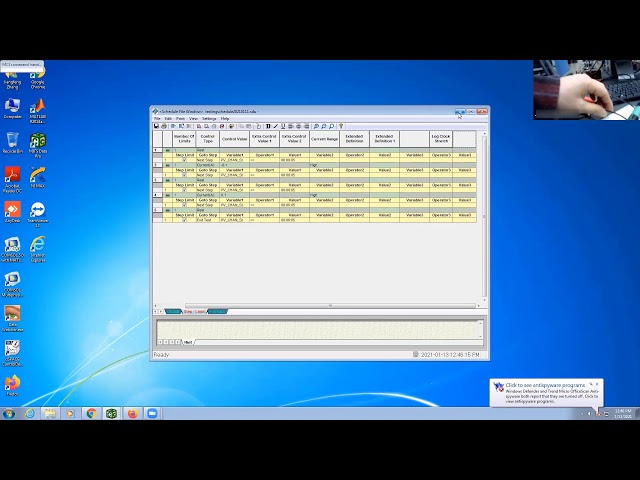The image size is (640, 480).
Task: Toggle the Step Limit checkbox under step 3
Action: coord(184,190)
